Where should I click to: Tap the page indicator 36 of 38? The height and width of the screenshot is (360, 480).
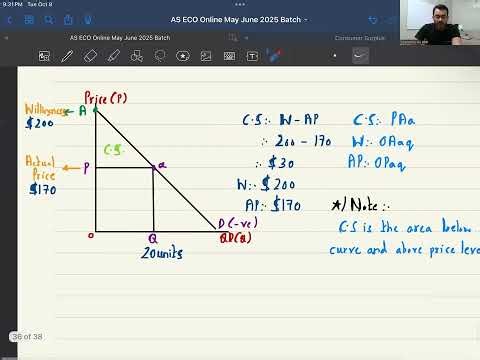click(x=27, y=337)
